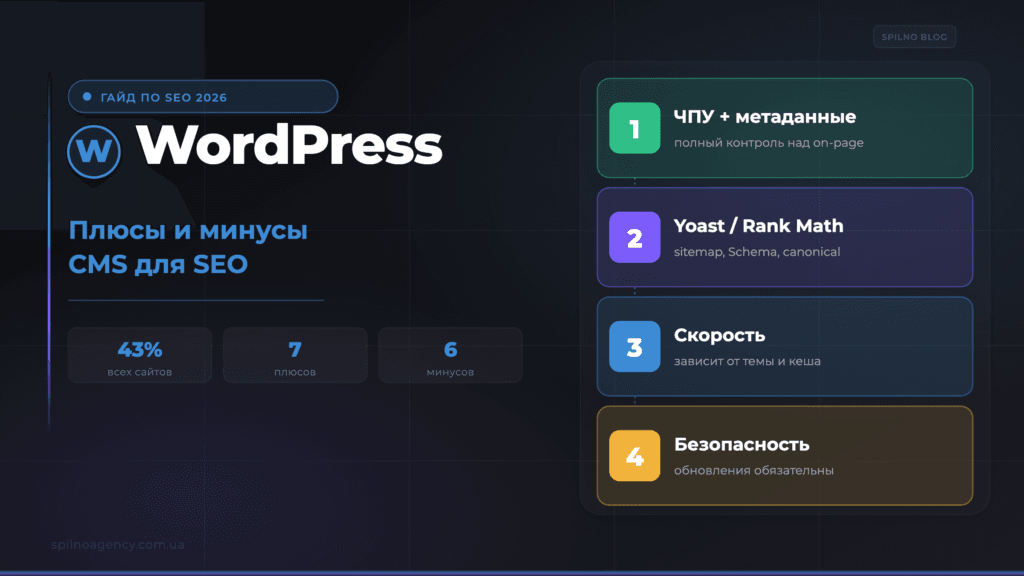
Task: Click the ГАЙД ПО SEO 2026 pill
Action: pyautogui.click(x=203, y=97)
